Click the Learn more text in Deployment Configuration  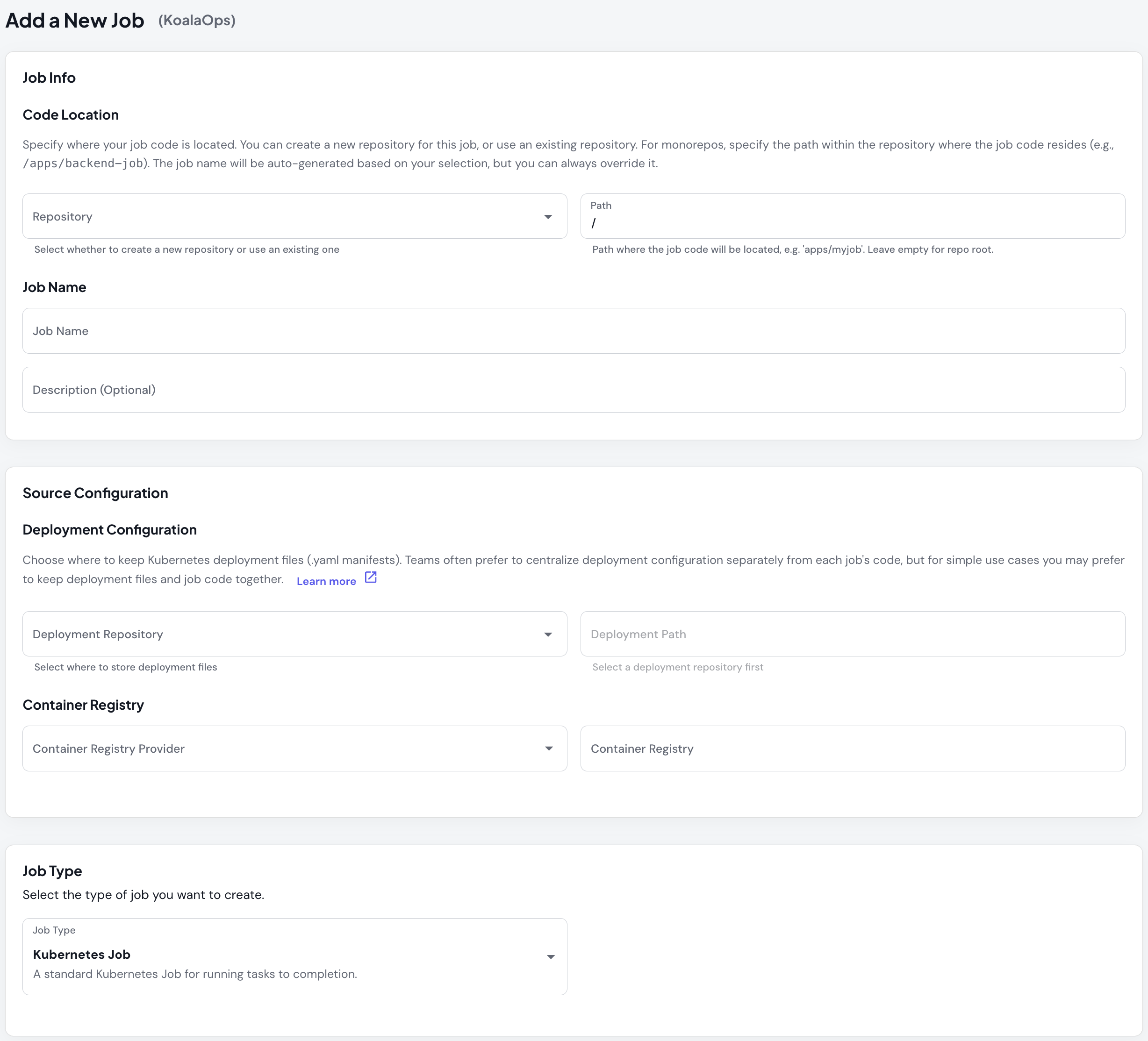pos(326,581)
